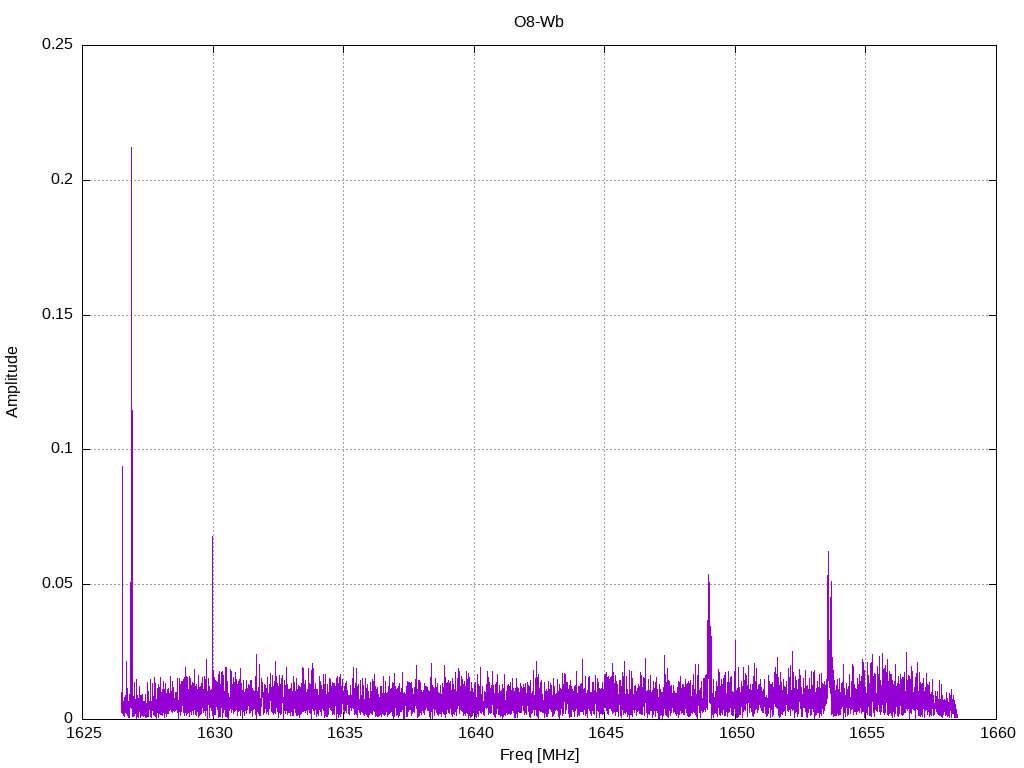Viewport: 1024px width, 768px height.
Task: Click the 1625 x-axis tick label
Action: (x=83, y=734)
